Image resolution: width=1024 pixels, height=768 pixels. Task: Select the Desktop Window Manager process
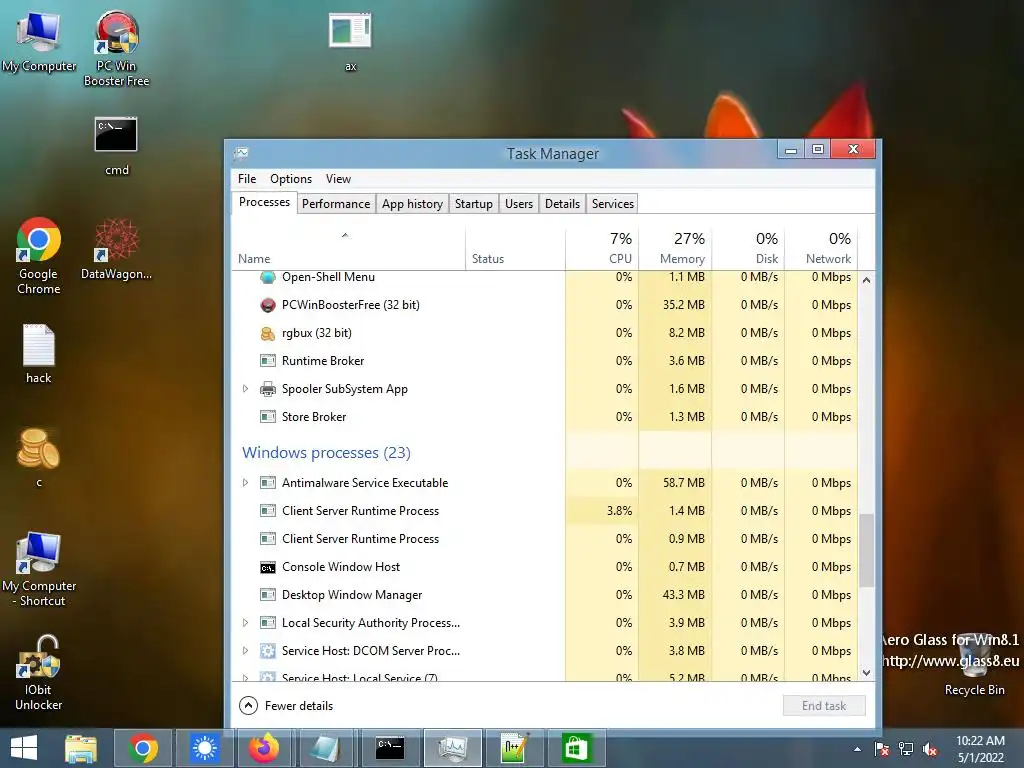545,595
